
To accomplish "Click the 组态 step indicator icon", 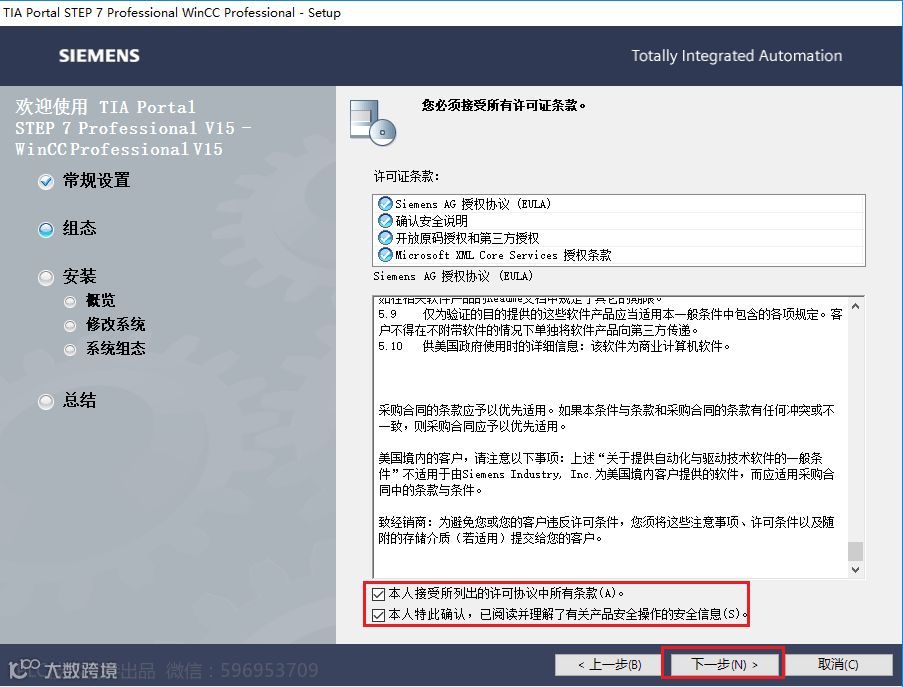I will (46, 230).
